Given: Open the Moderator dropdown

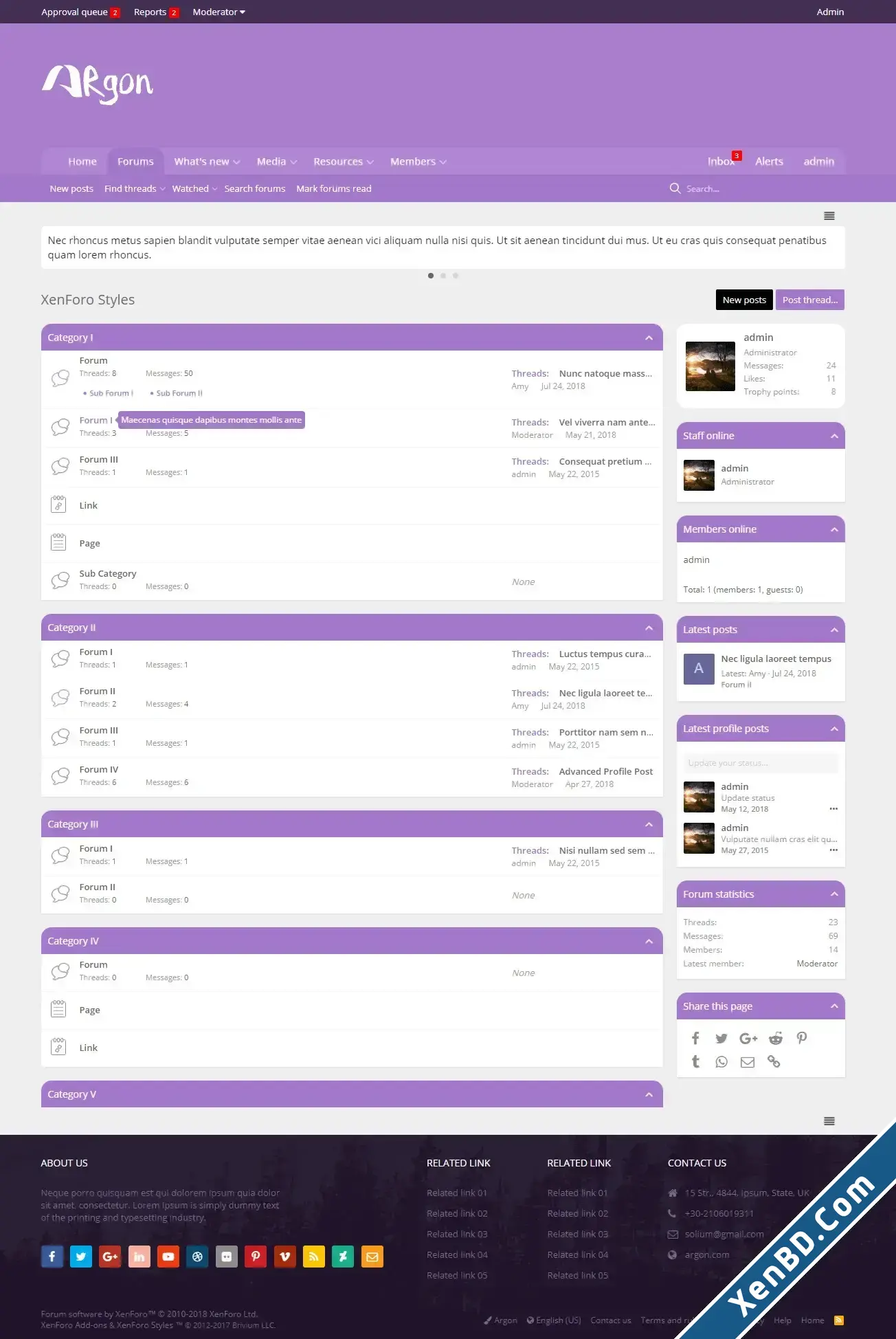Looking at the screenshot, I should click(219, 12).
